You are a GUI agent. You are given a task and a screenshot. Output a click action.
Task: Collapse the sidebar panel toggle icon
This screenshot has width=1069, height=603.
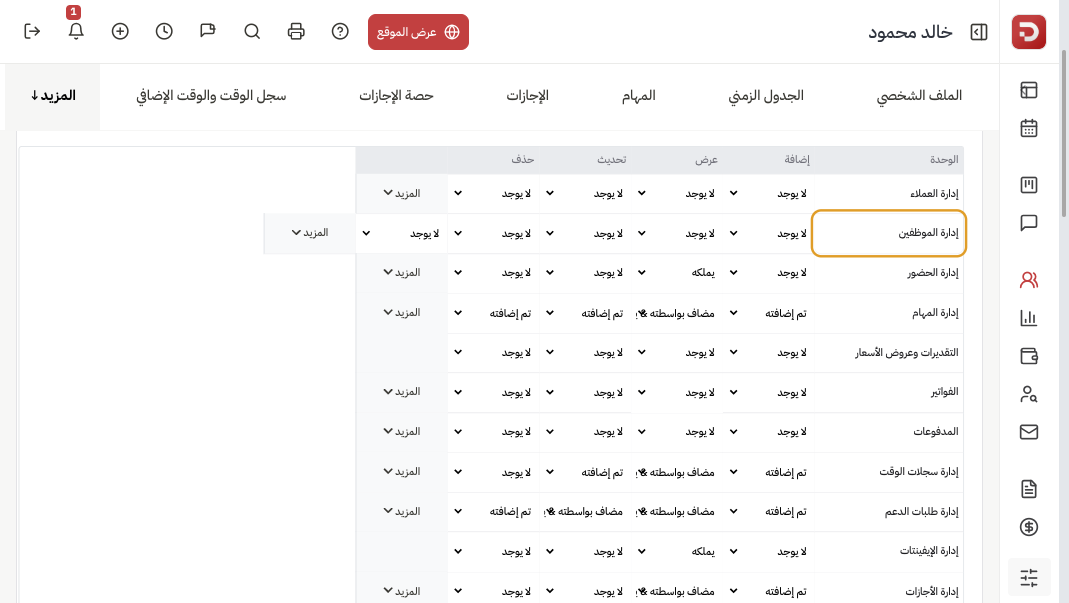(978, 32)
